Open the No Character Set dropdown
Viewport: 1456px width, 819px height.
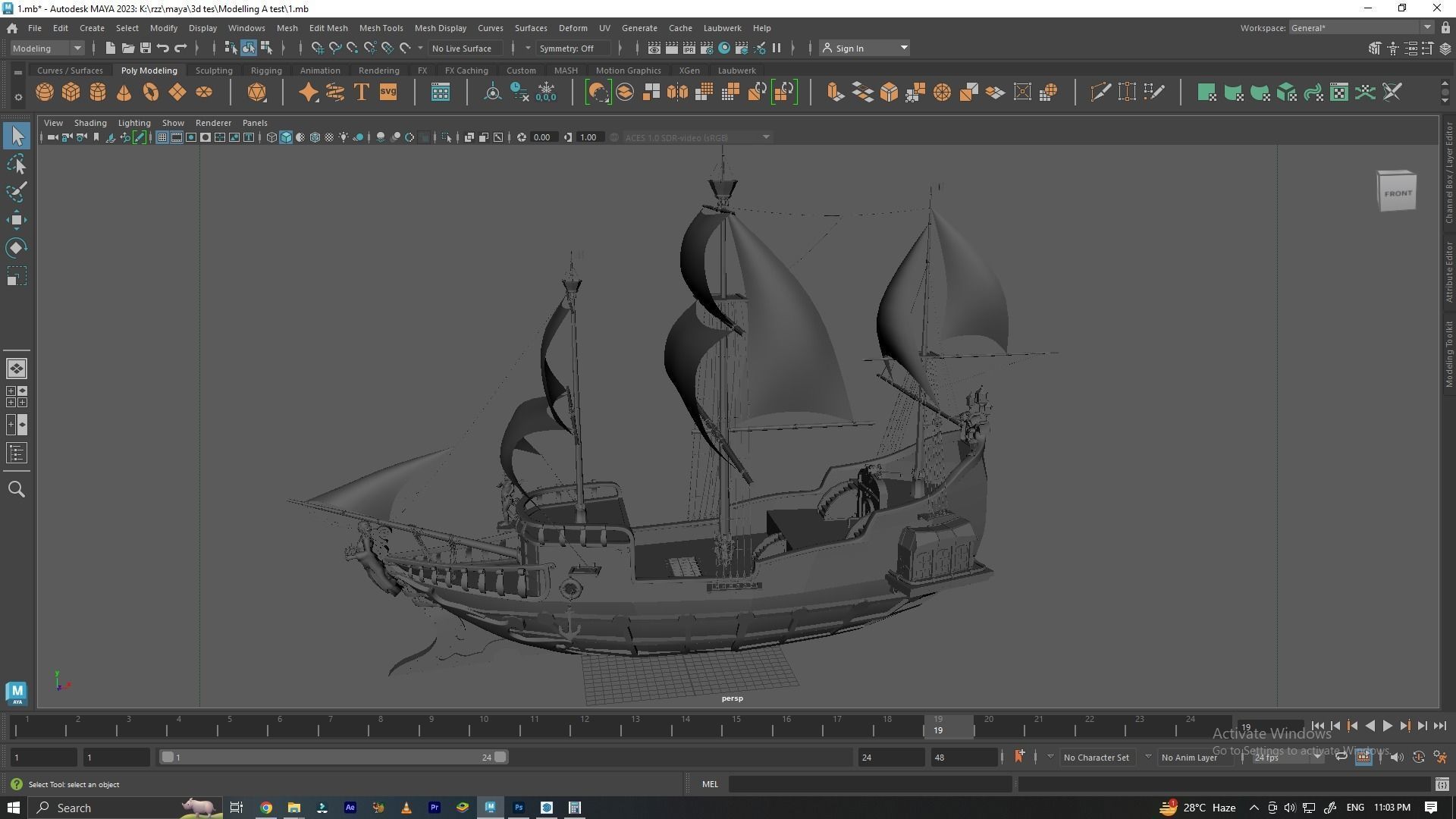(x=1097, y=757)
